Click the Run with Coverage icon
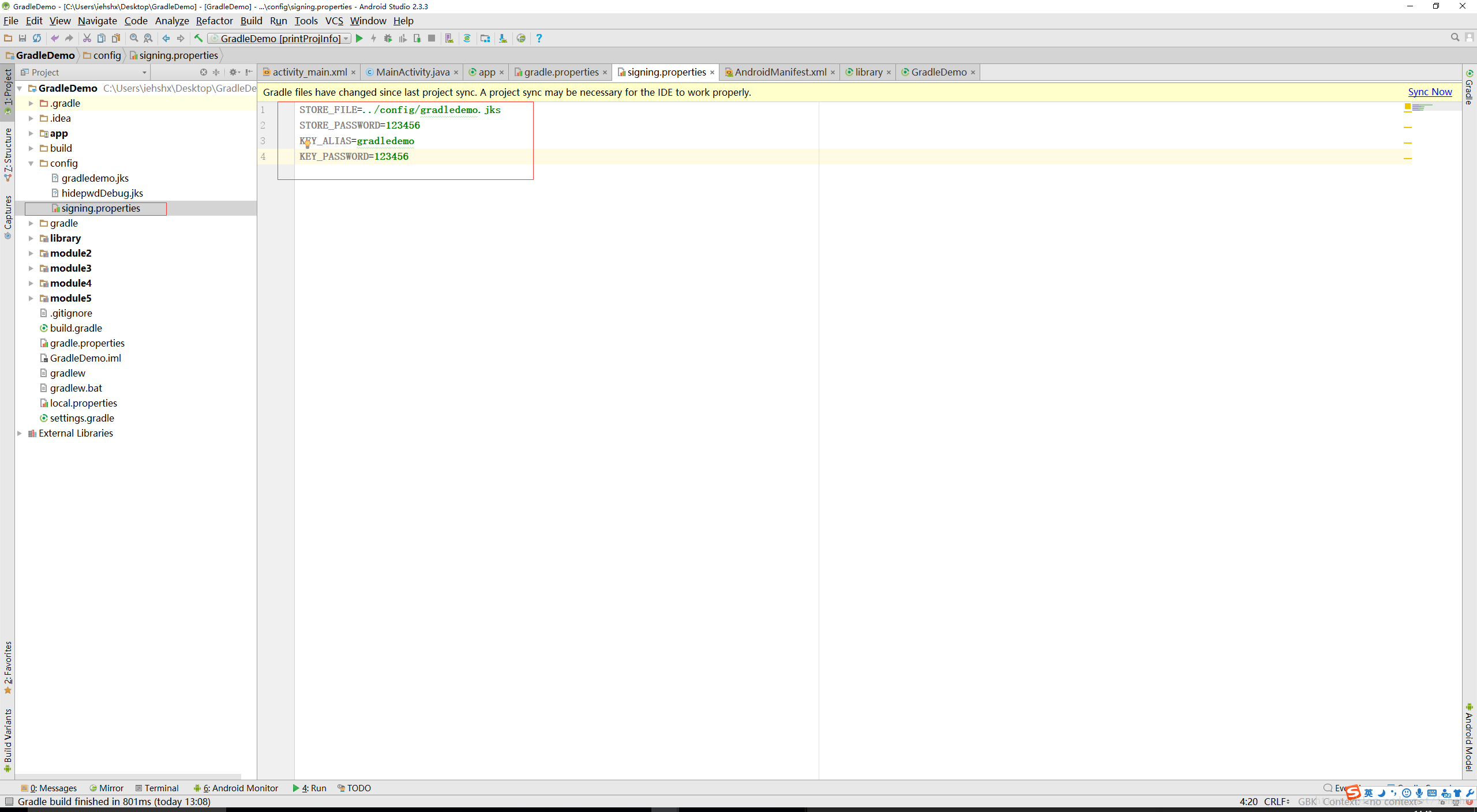Screen dimensions: 1477x812 (403, 38)
